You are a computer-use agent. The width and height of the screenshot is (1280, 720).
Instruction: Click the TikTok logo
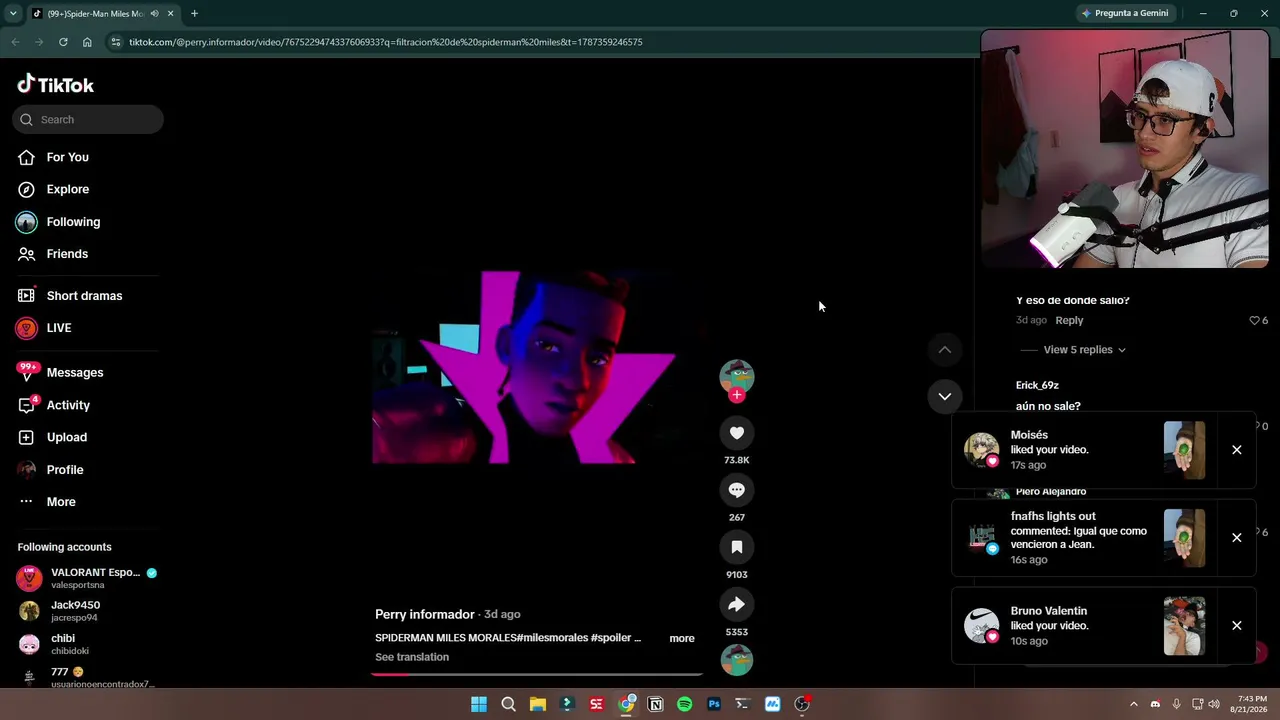[x=56, y=85]
